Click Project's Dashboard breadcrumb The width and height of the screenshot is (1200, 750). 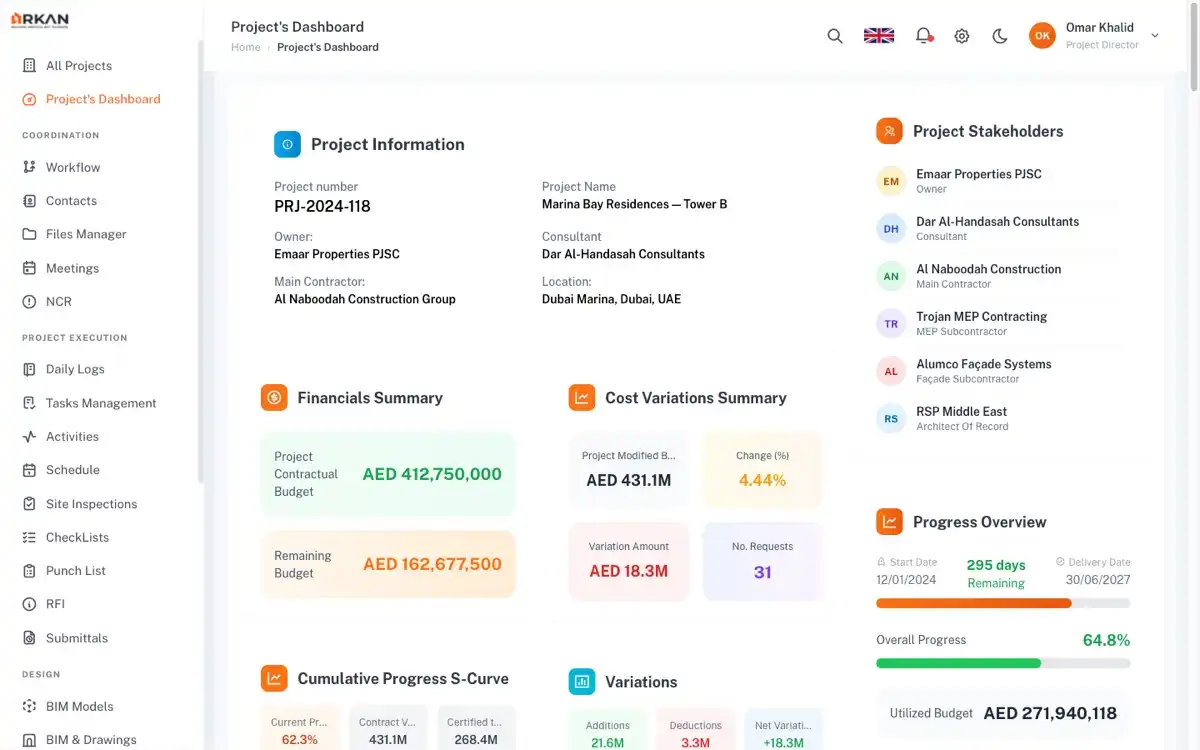(x=328, y=47)
